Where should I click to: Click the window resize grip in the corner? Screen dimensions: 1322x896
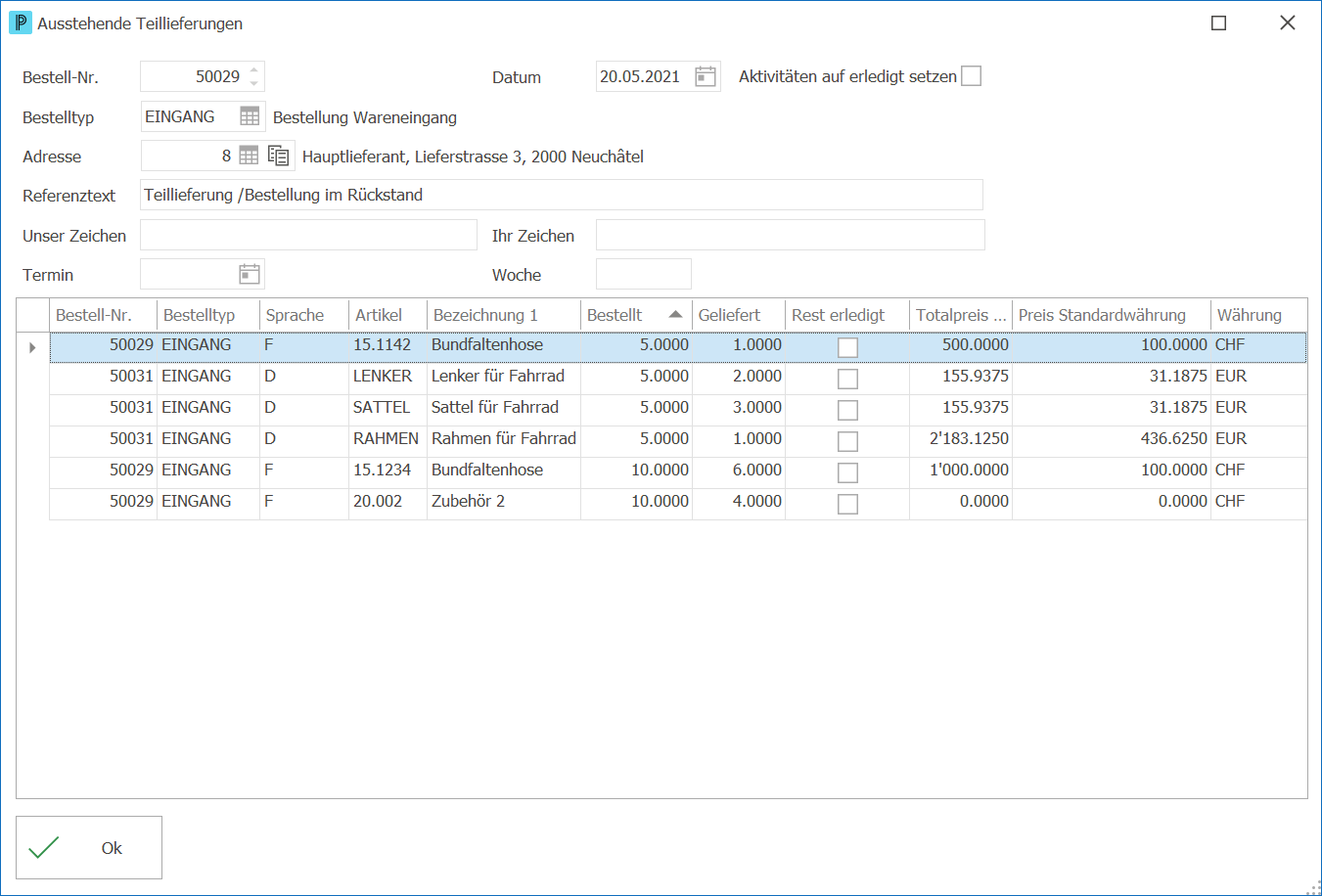(x=1313, y=887)
